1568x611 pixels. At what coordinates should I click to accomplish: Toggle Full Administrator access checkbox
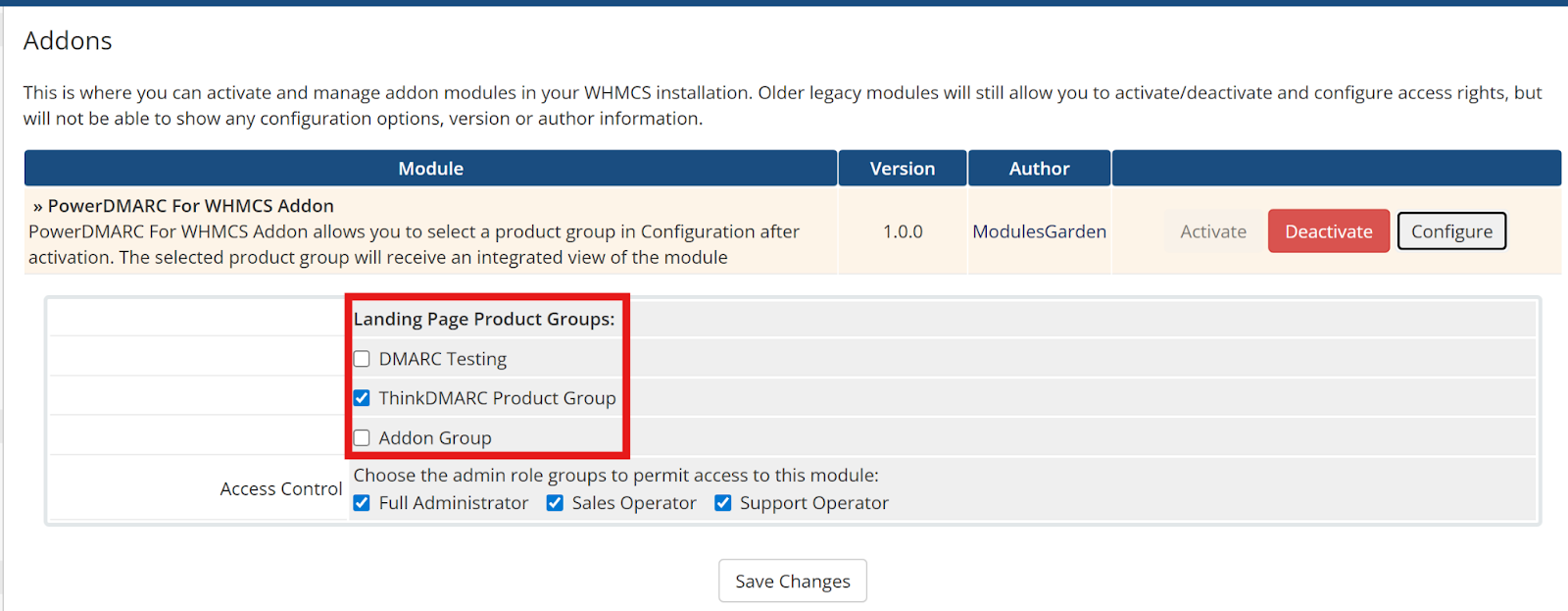pyautogui.click(x=362, y=503)
